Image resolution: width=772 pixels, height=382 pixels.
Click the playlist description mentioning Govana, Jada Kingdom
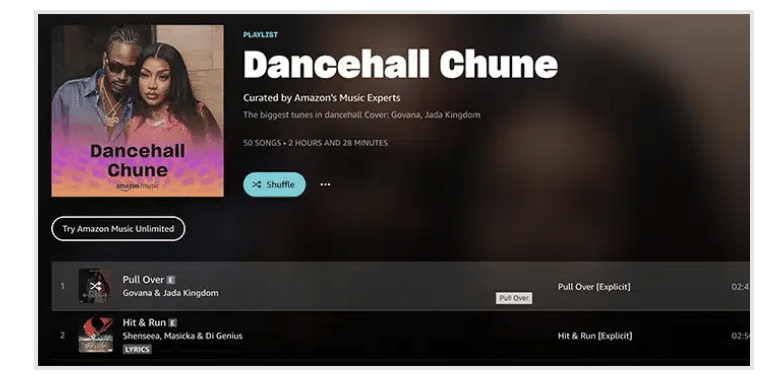point(362,115)
